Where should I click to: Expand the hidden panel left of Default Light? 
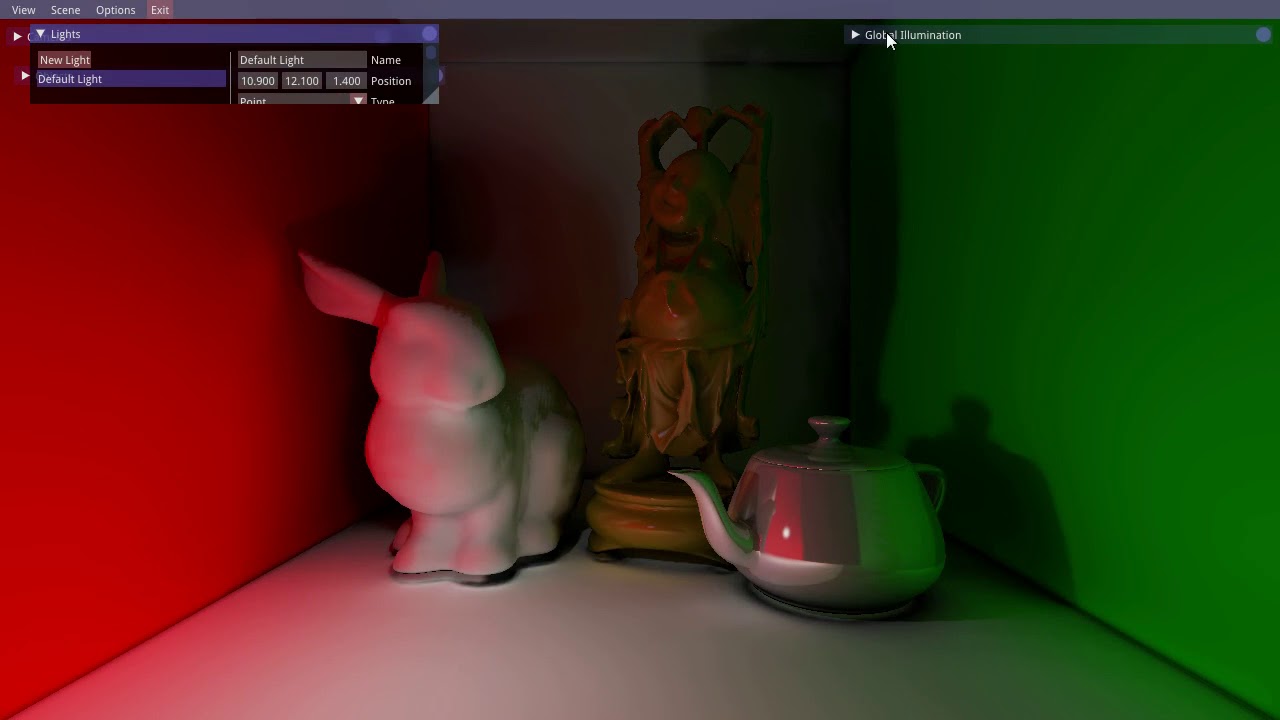click(x=25, y=76)
